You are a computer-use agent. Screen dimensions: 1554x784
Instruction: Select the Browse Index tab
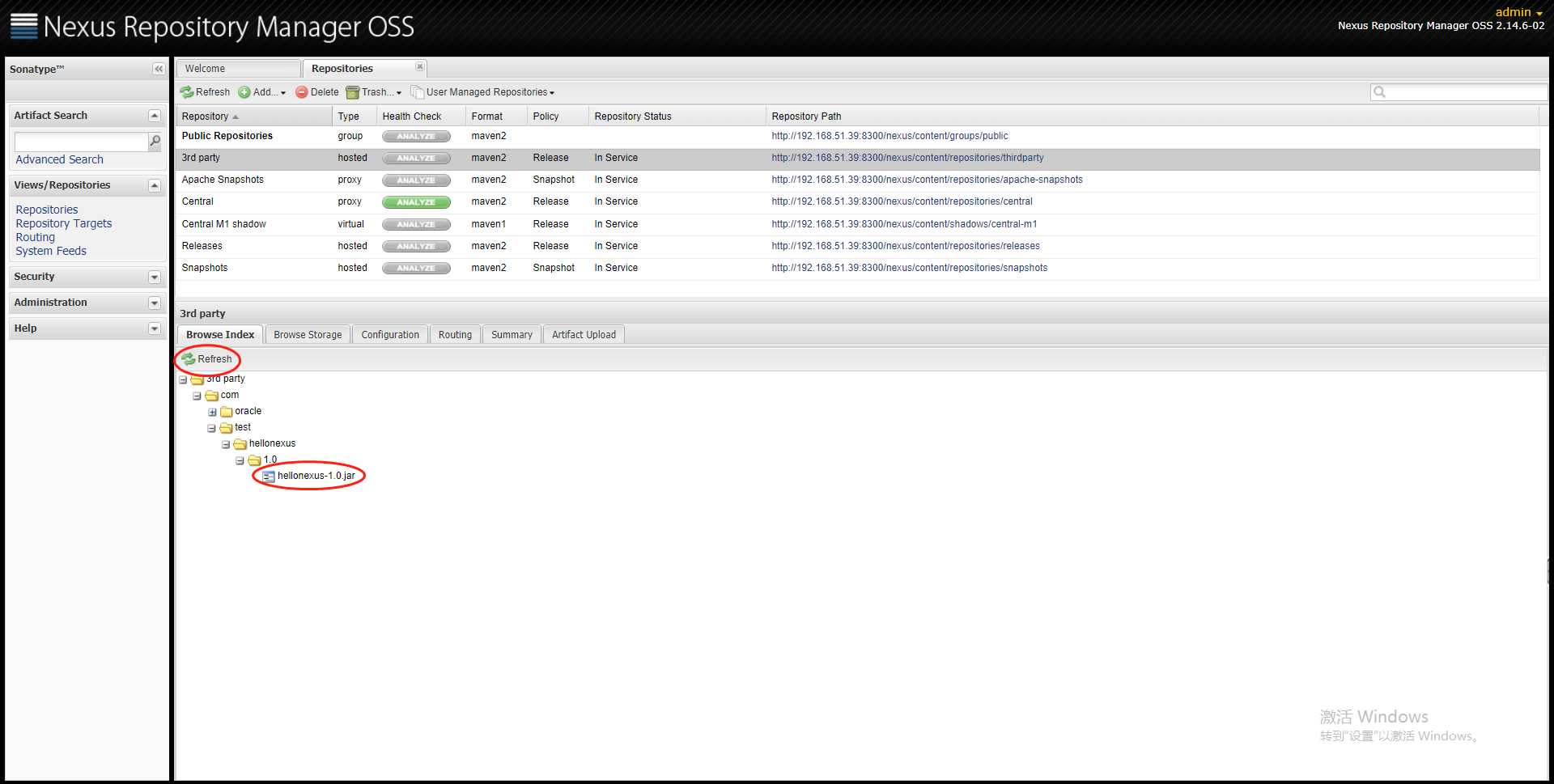[220, 335]
